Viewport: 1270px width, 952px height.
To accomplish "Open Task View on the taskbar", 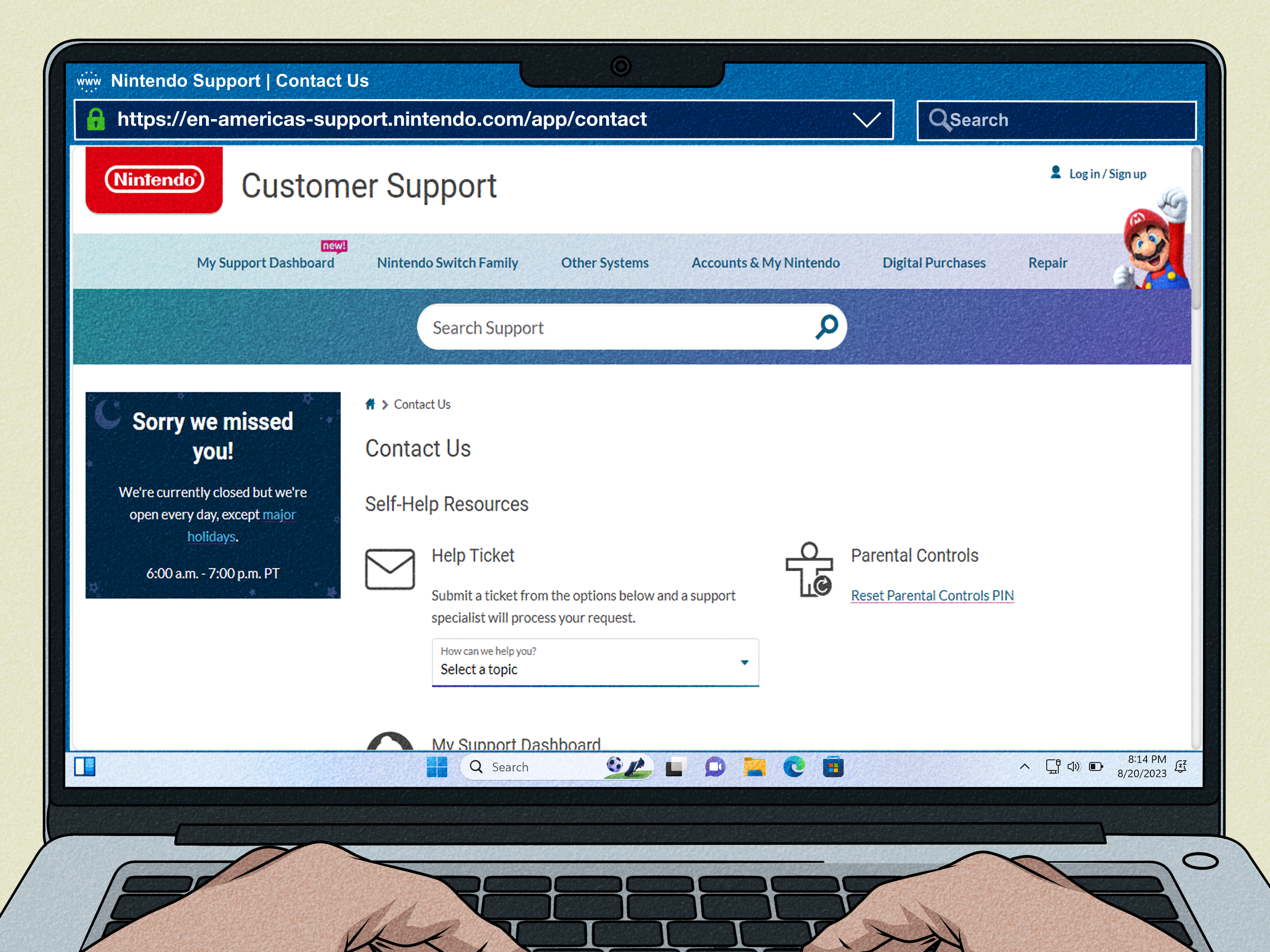I will (x=676, y=767).
